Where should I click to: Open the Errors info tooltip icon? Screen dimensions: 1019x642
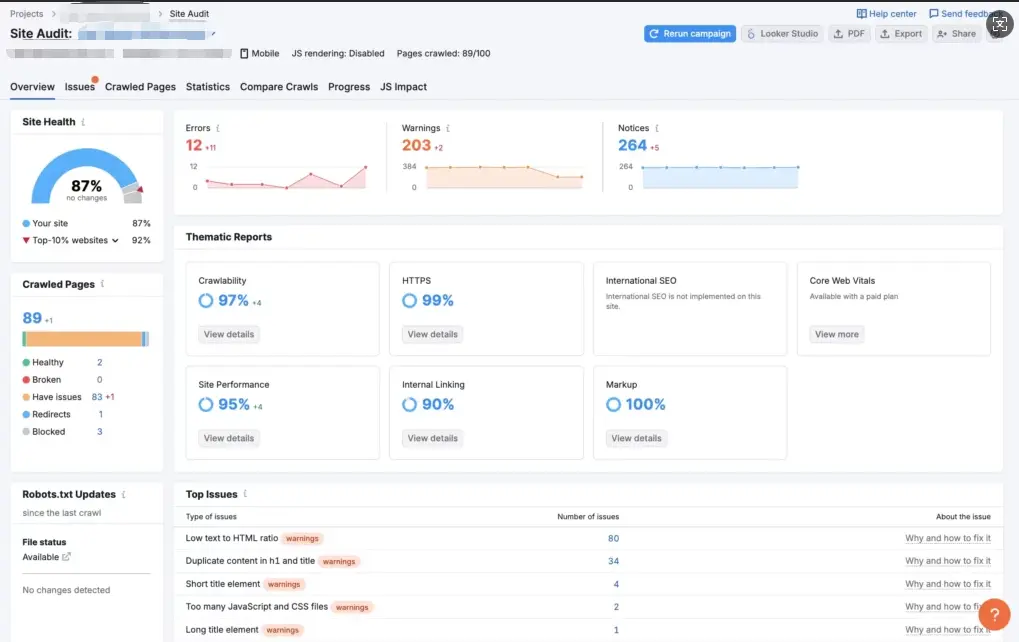(x=218, y=129)
